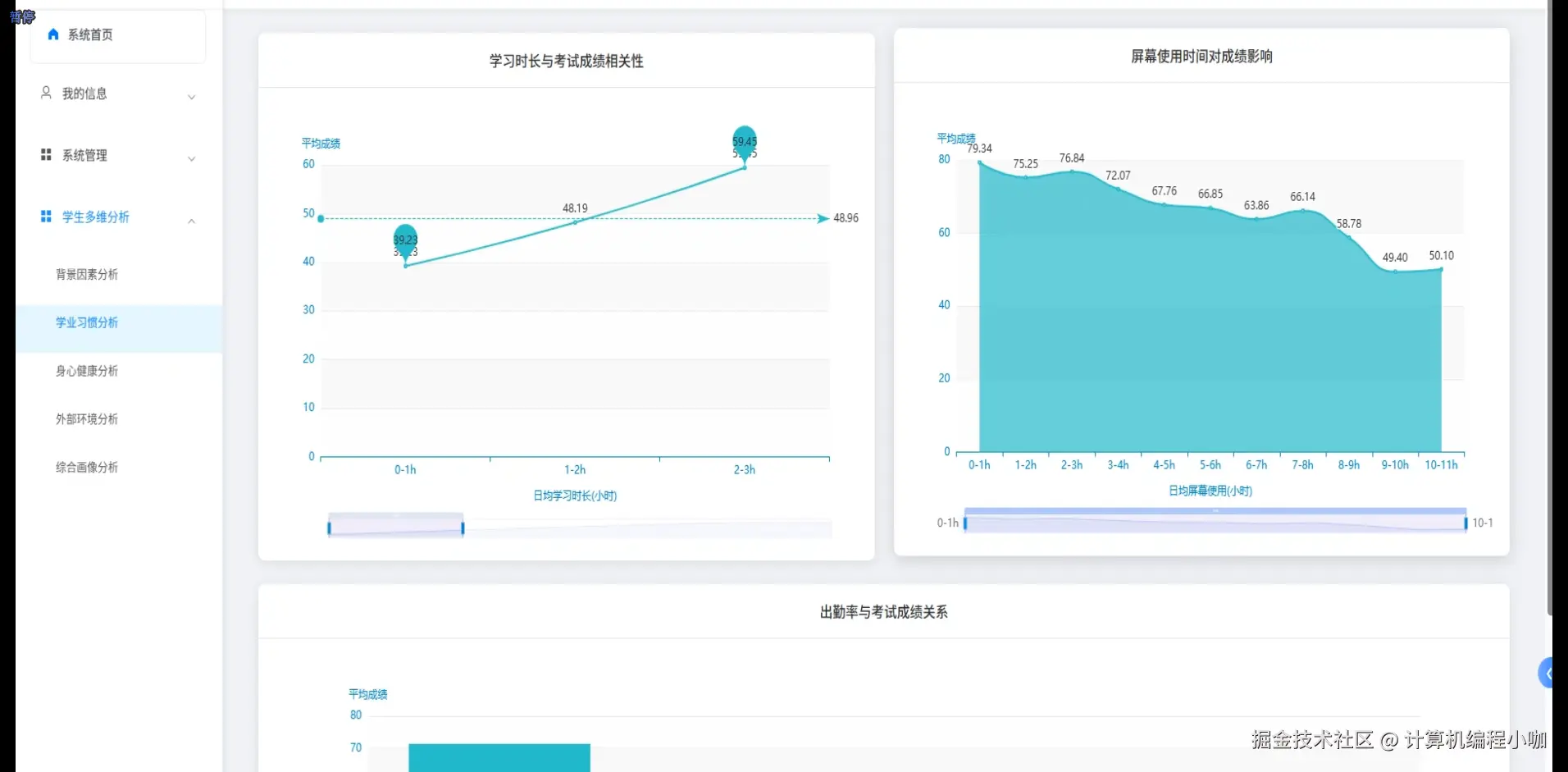The image size is (1568, 772).
Task: Click the 49.40 data label on screen chart
Action: pos(1394,258)
